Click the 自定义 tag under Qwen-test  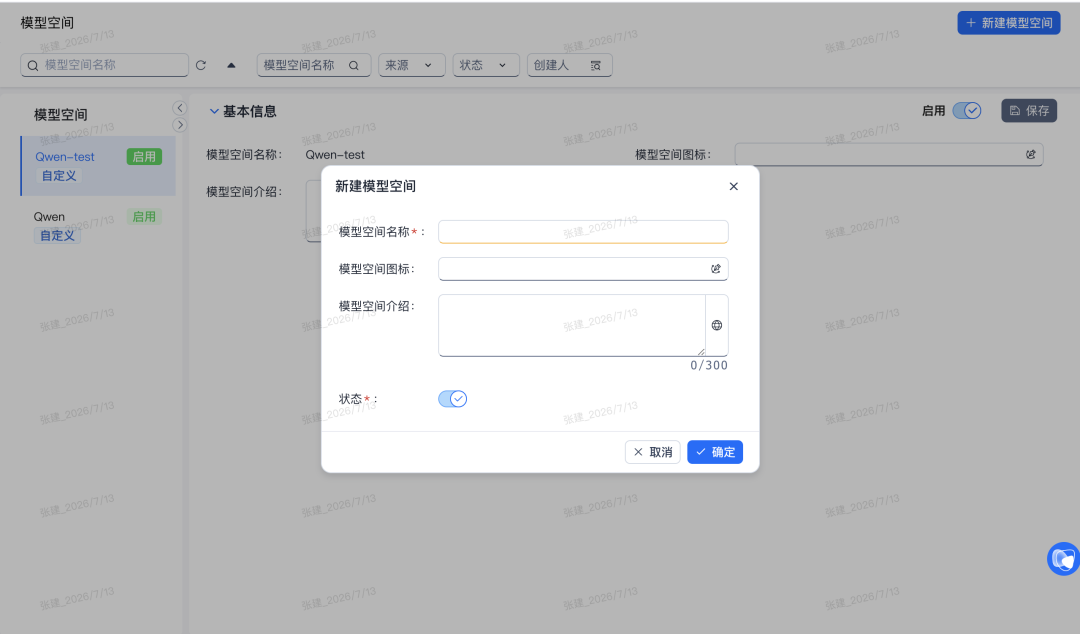(59, 176)
